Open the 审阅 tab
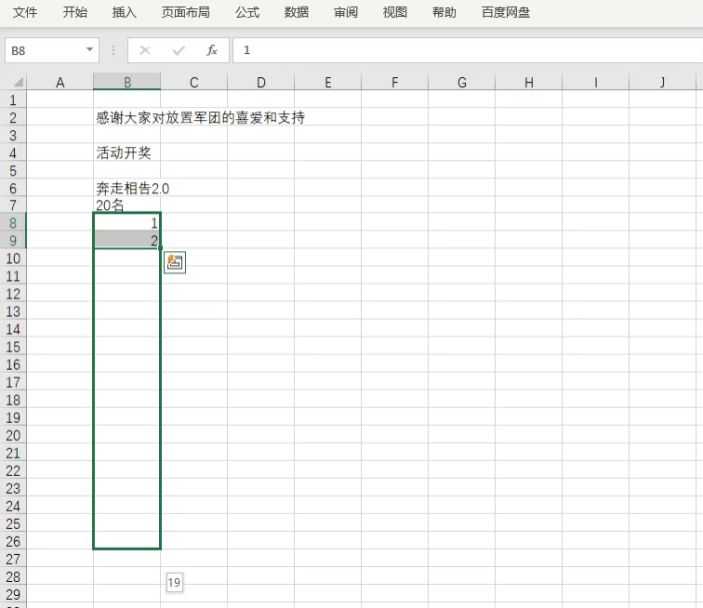Image resolution: width=703 pixels, height=608 pixels. point(346,13)
